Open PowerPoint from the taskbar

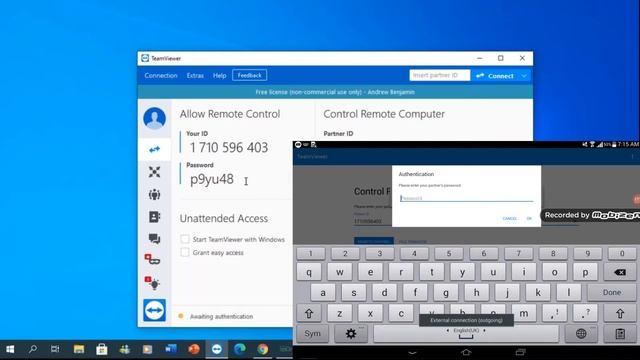click(194, 349)
